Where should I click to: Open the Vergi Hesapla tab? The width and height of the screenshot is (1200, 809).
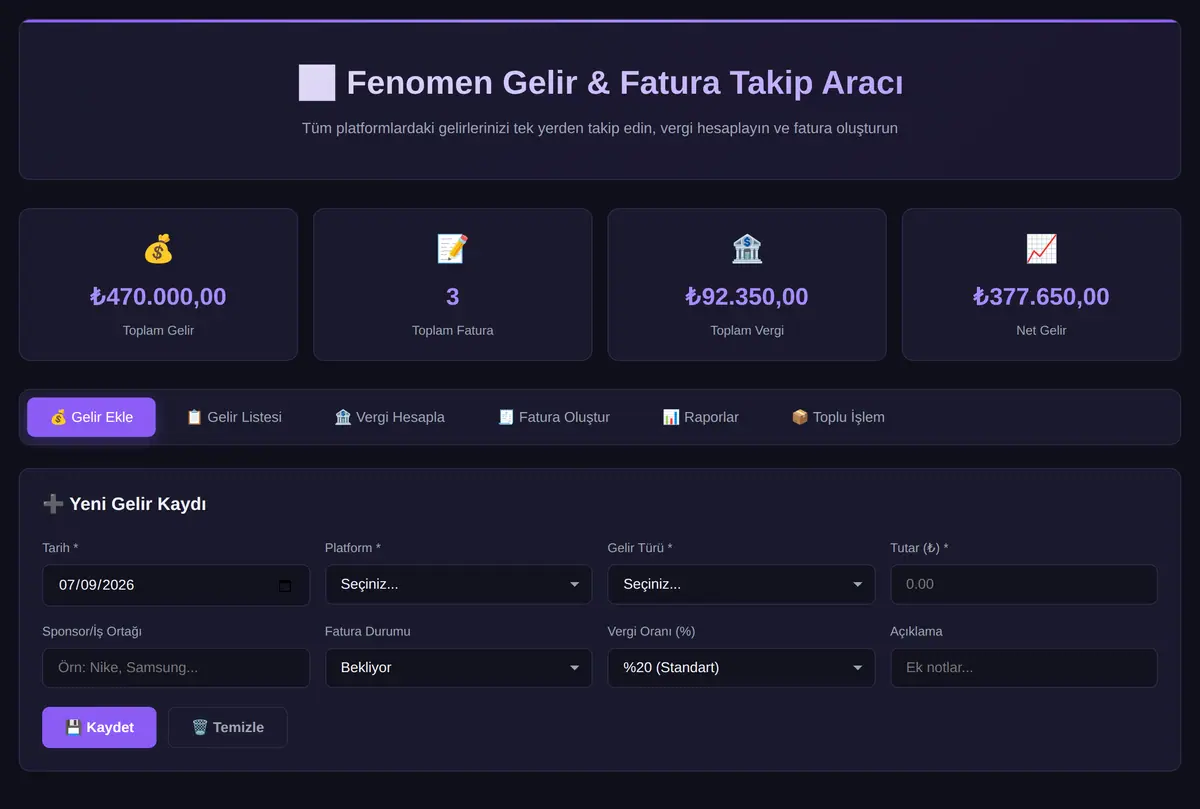pyautogui.click(x=390, y=417)
